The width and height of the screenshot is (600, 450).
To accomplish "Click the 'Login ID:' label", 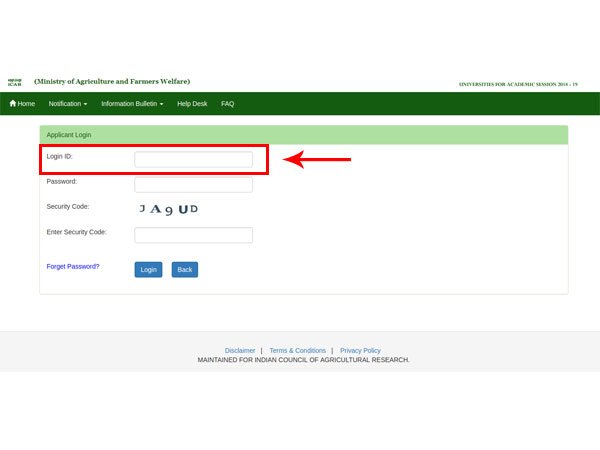I will [x=59, y=157].
